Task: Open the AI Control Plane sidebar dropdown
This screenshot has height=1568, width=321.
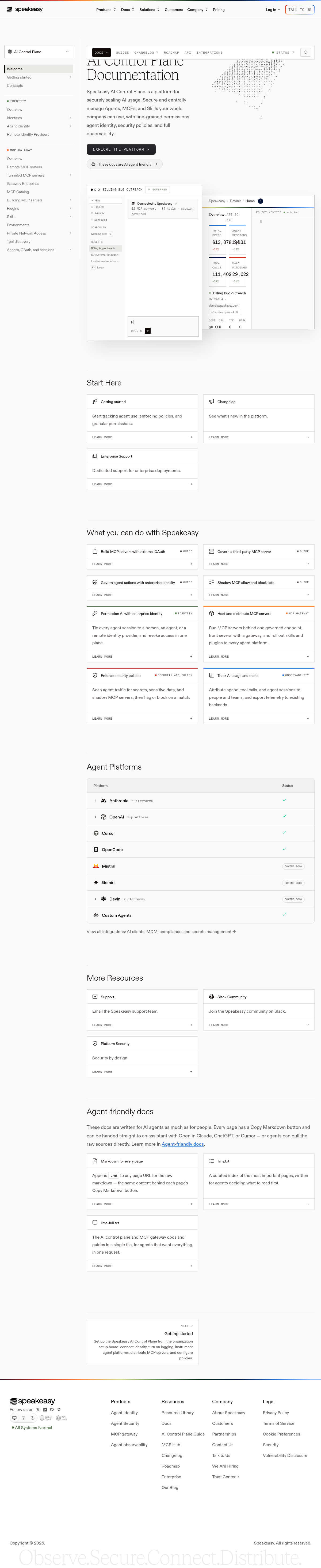Action: click(38, 52)
